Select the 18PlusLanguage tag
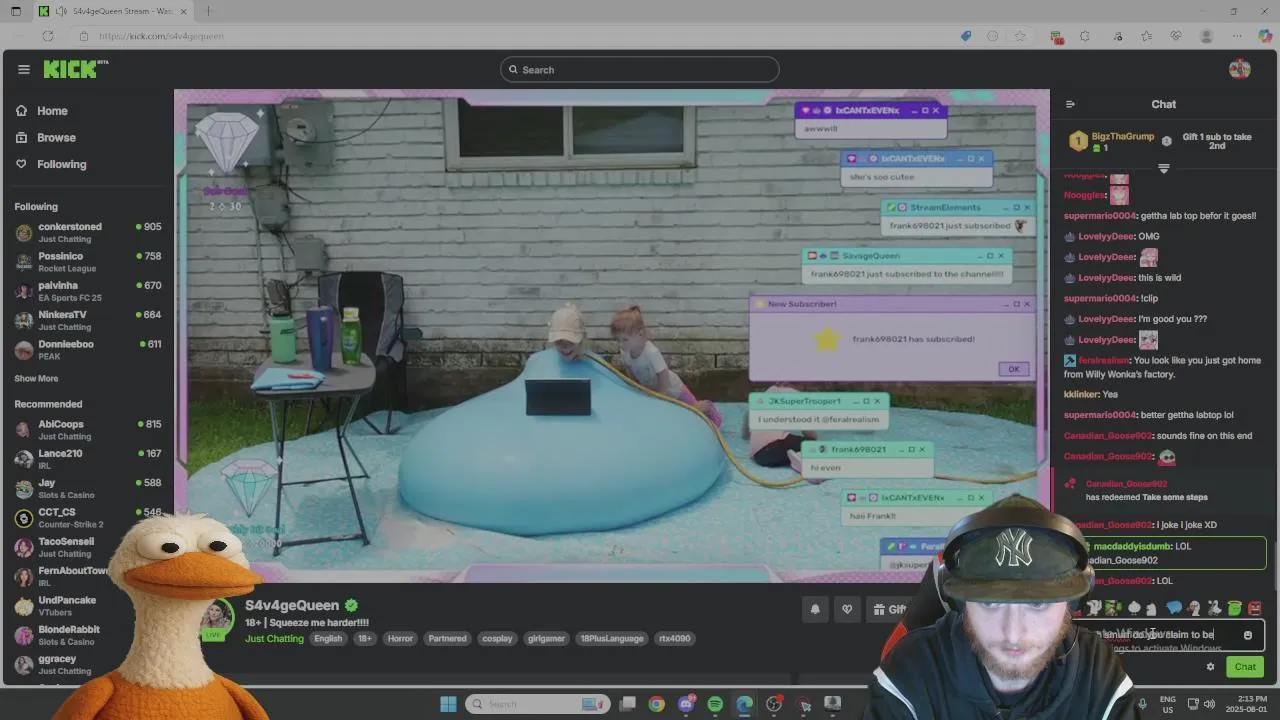This screenshot has width=1280, height=720. point(612,638)
